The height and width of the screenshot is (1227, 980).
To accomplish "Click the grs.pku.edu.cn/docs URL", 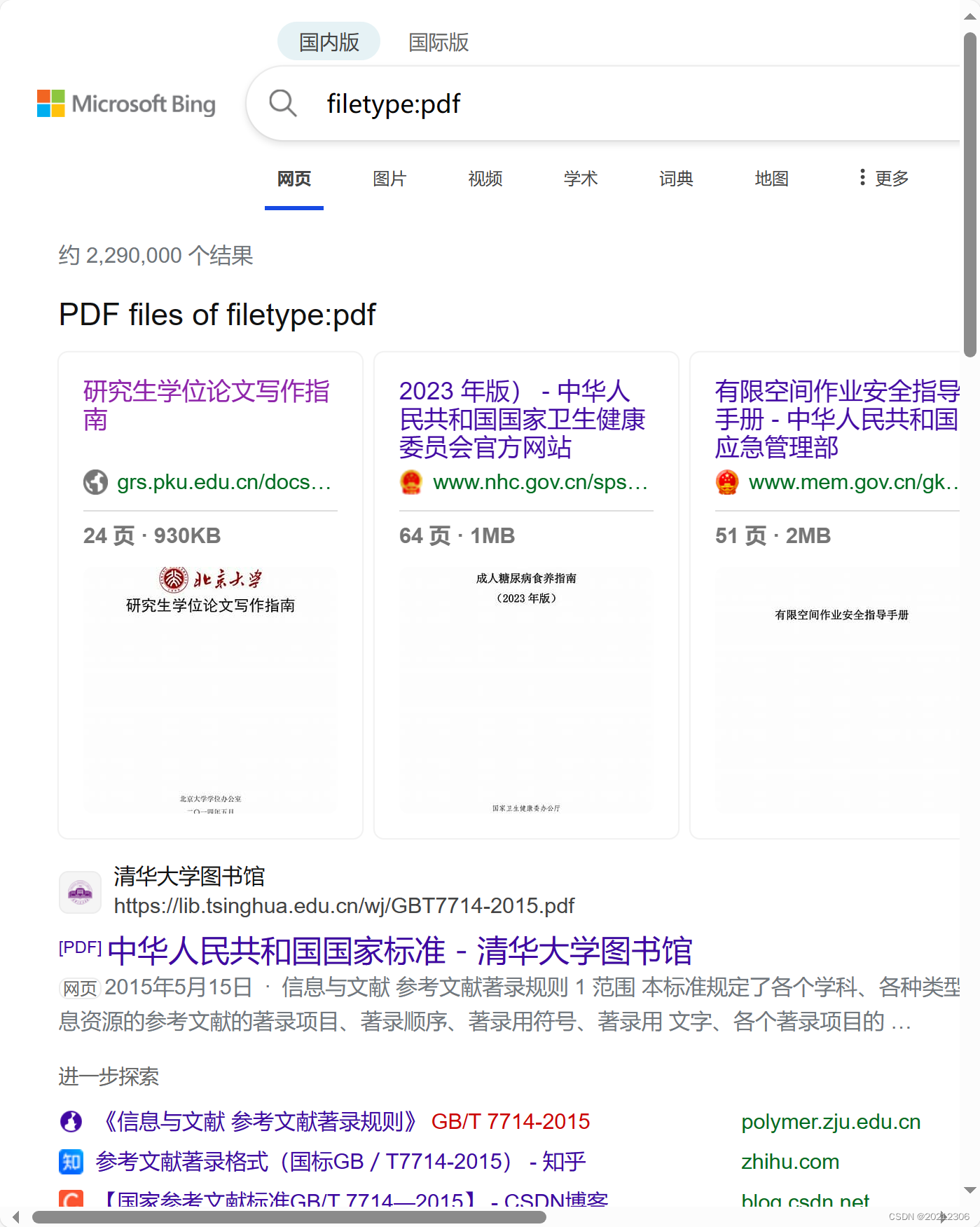I will point(224,482).
